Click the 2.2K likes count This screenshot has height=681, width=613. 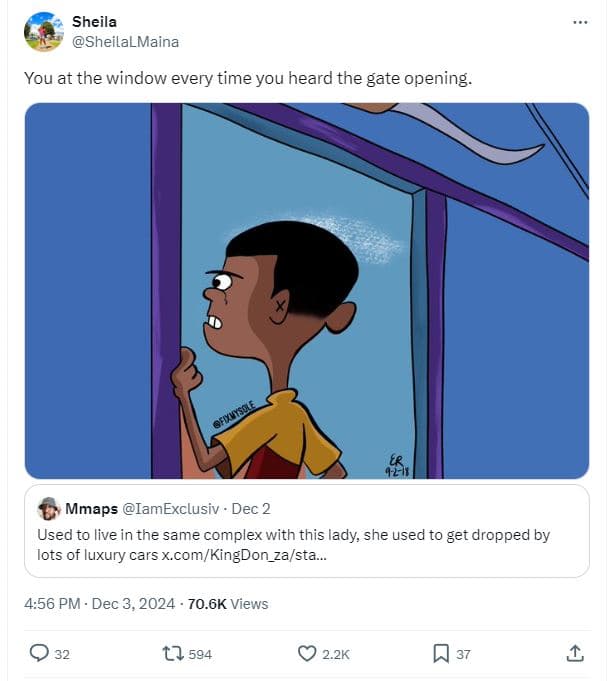(336, 654)
